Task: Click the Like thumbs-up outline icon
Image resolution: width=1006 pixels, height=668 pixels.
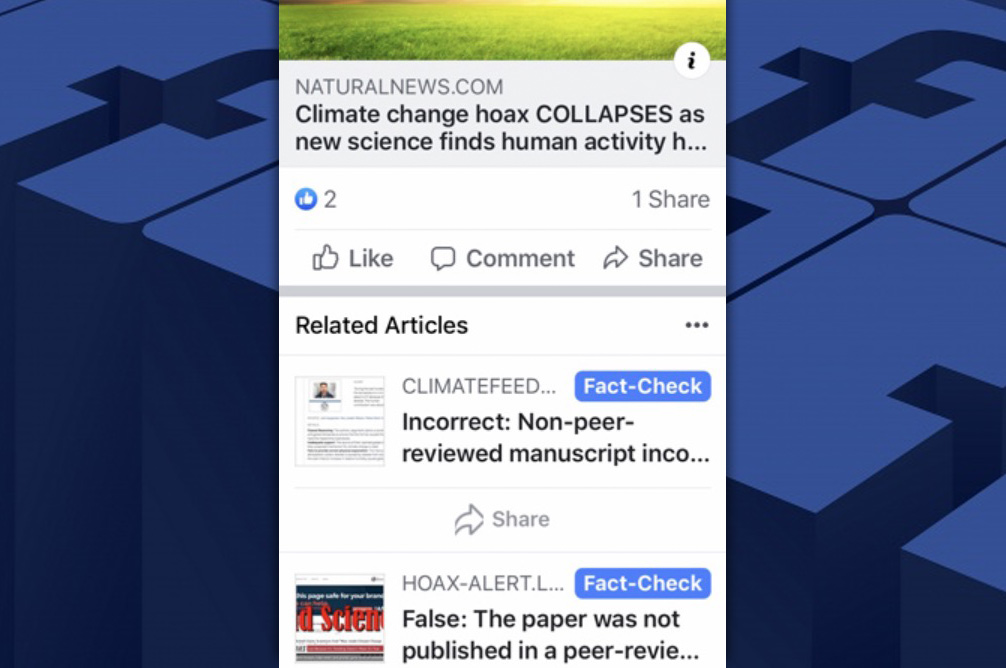Action: [x=325, y=257]
